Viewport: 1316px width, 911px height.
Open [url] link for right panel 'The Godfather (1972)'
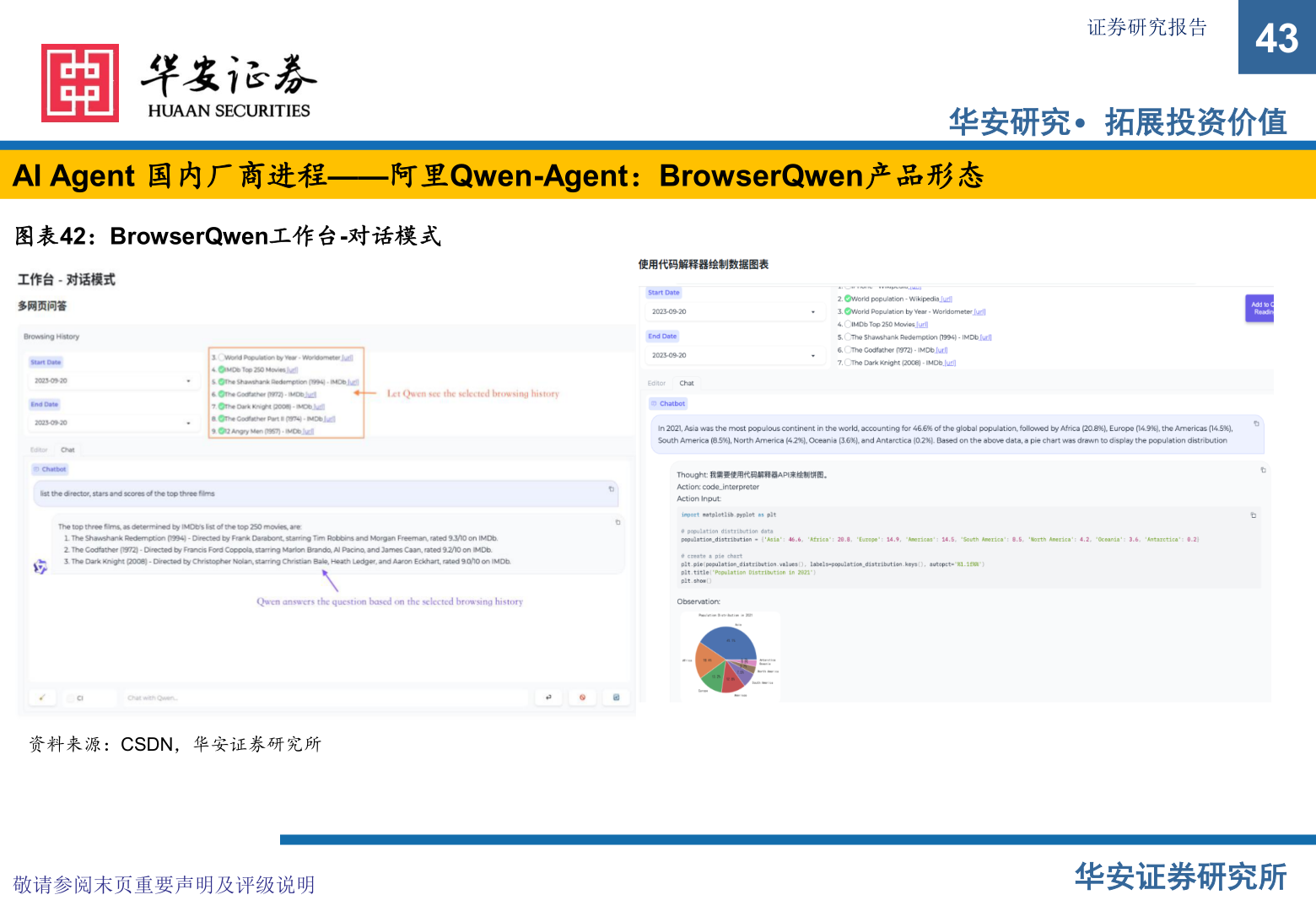tap(941, 350)
